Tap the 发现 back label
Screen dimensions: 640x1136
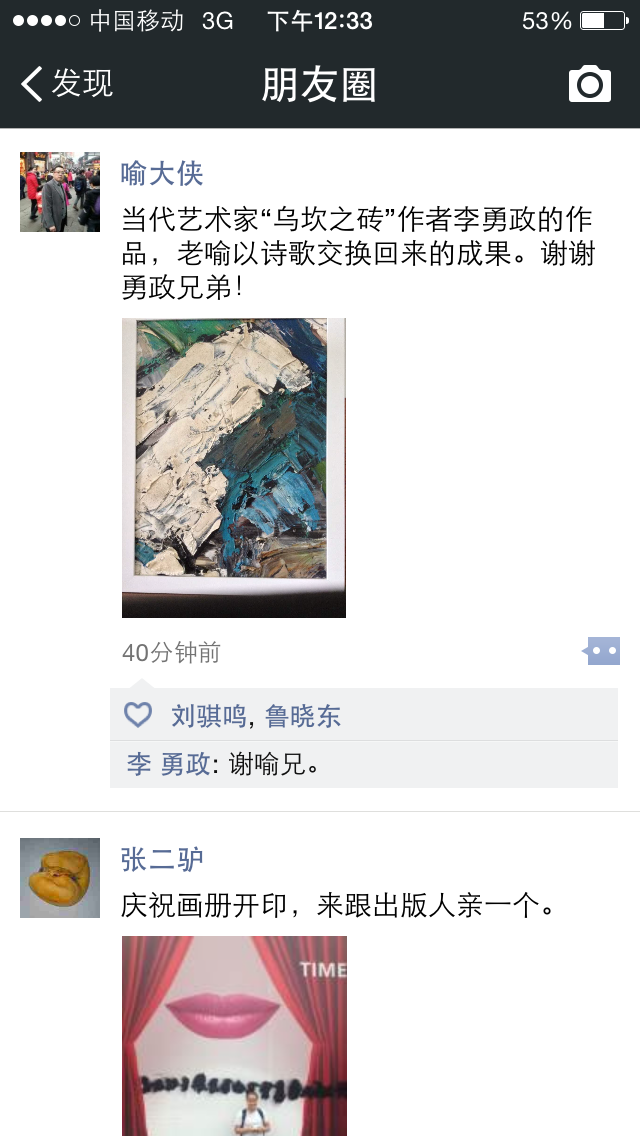tap(82, 83)
